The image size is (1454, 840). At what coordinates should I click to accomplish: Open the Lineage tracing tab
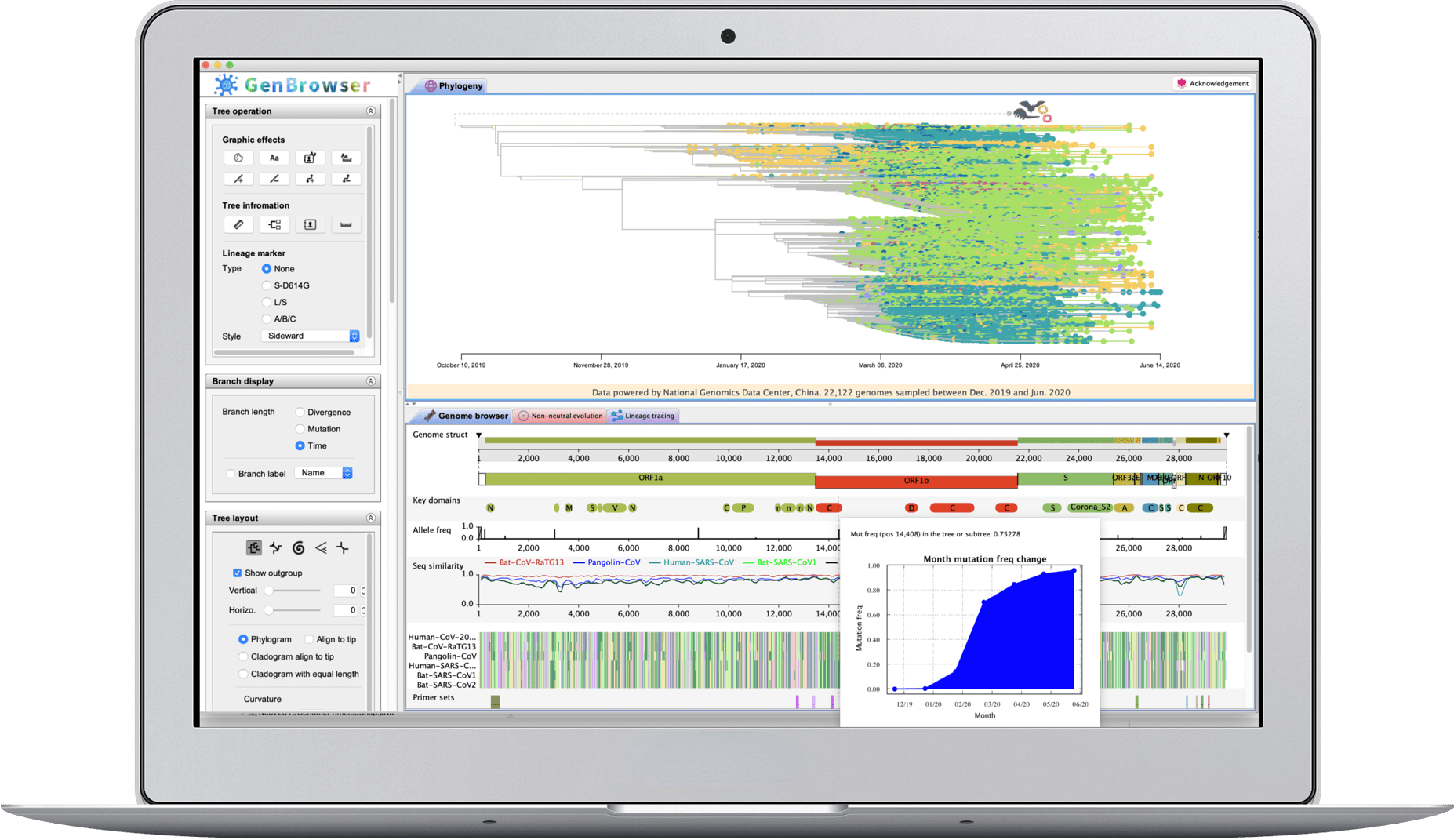pyautogui.click(x=643, y=416)
